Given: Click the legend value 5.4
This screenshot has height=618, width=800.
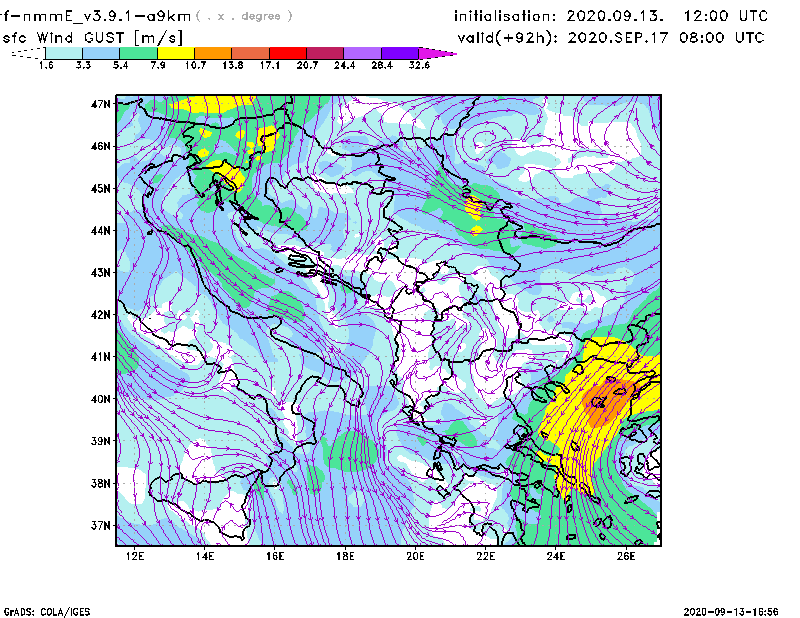Looking at the screenshot, I should pyautogui.click(x=120, y=65).
